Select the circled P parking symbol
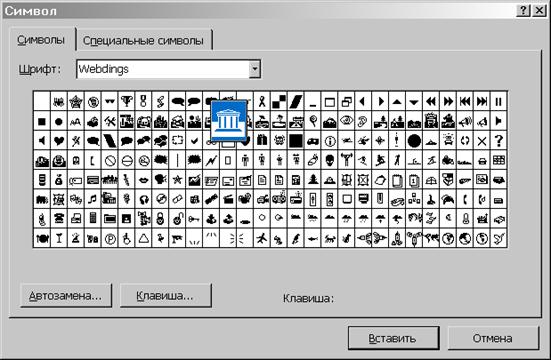This screenshot has width=551, height=360. (x=110, y=239)
